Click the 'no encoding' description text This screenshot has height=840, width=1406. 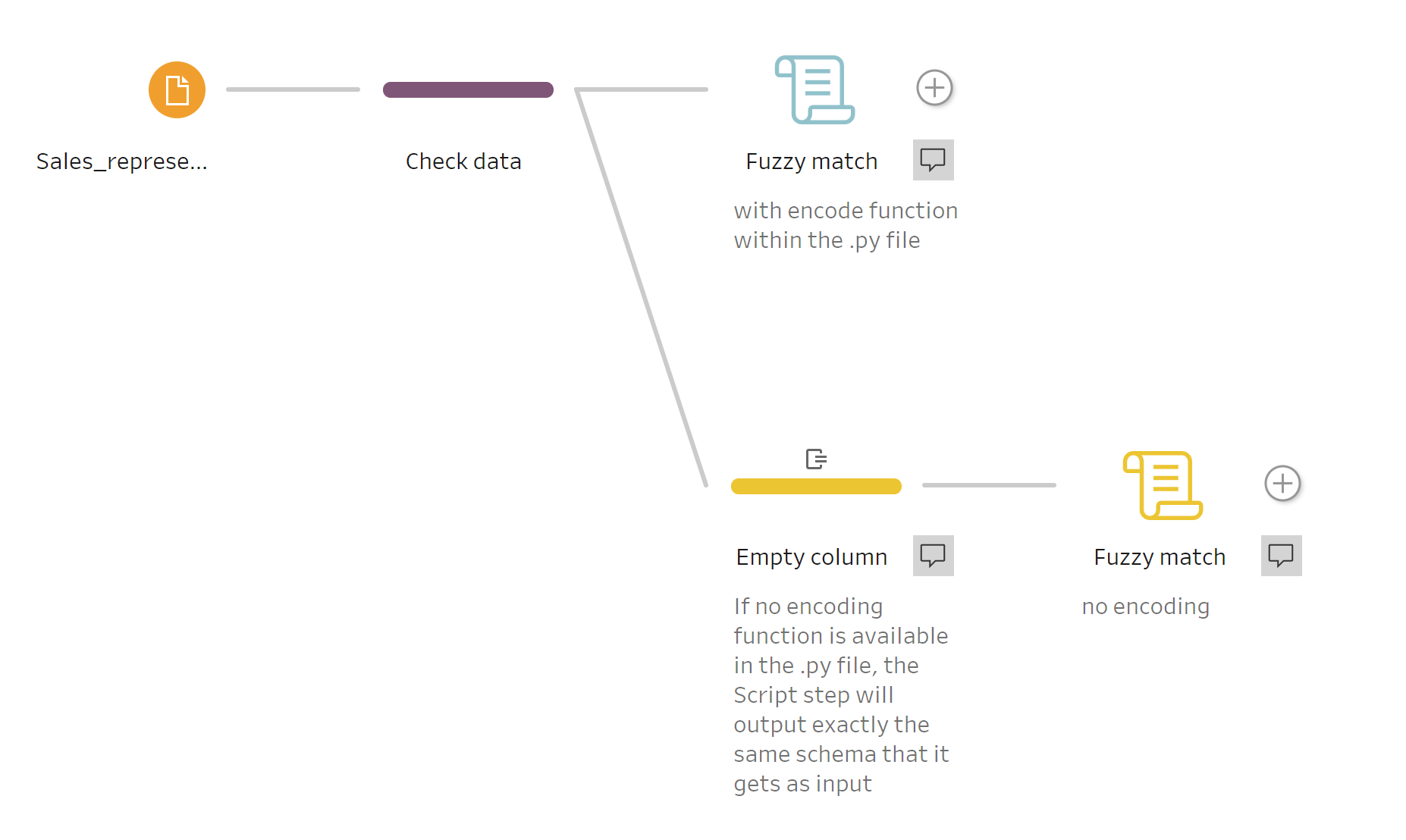pos(1145,606)
